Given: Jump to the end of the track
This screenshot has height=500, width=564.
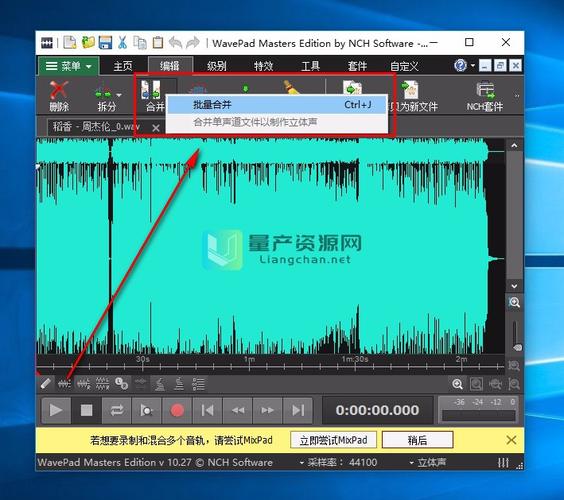Looking at the screenshot, I should coord(298,410).
